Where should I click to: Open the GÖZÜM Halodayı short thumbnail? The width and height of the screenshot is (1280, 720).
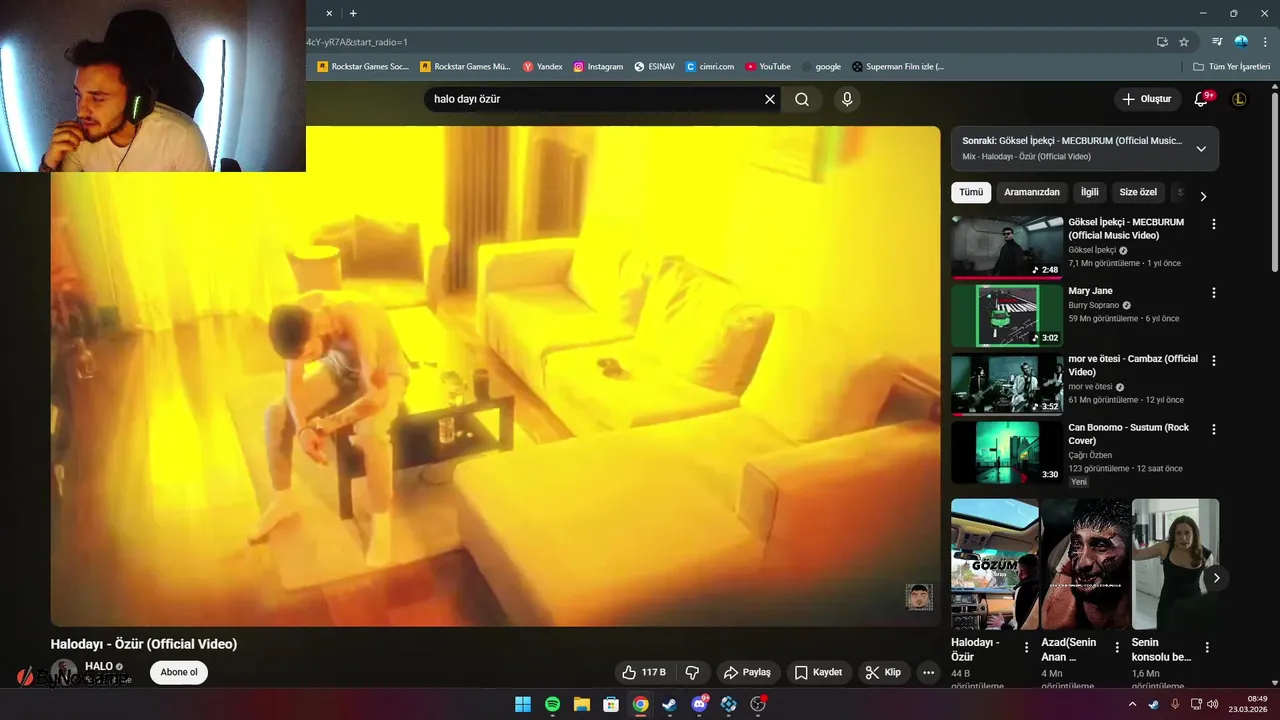[x=995, y=564]
